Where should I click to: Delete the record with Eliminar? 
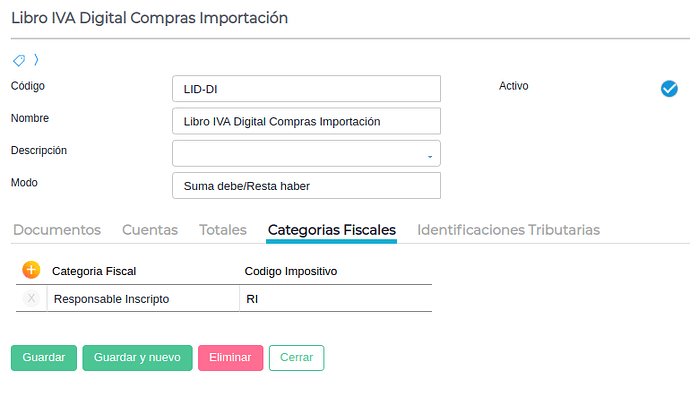(x=230, y=358)
